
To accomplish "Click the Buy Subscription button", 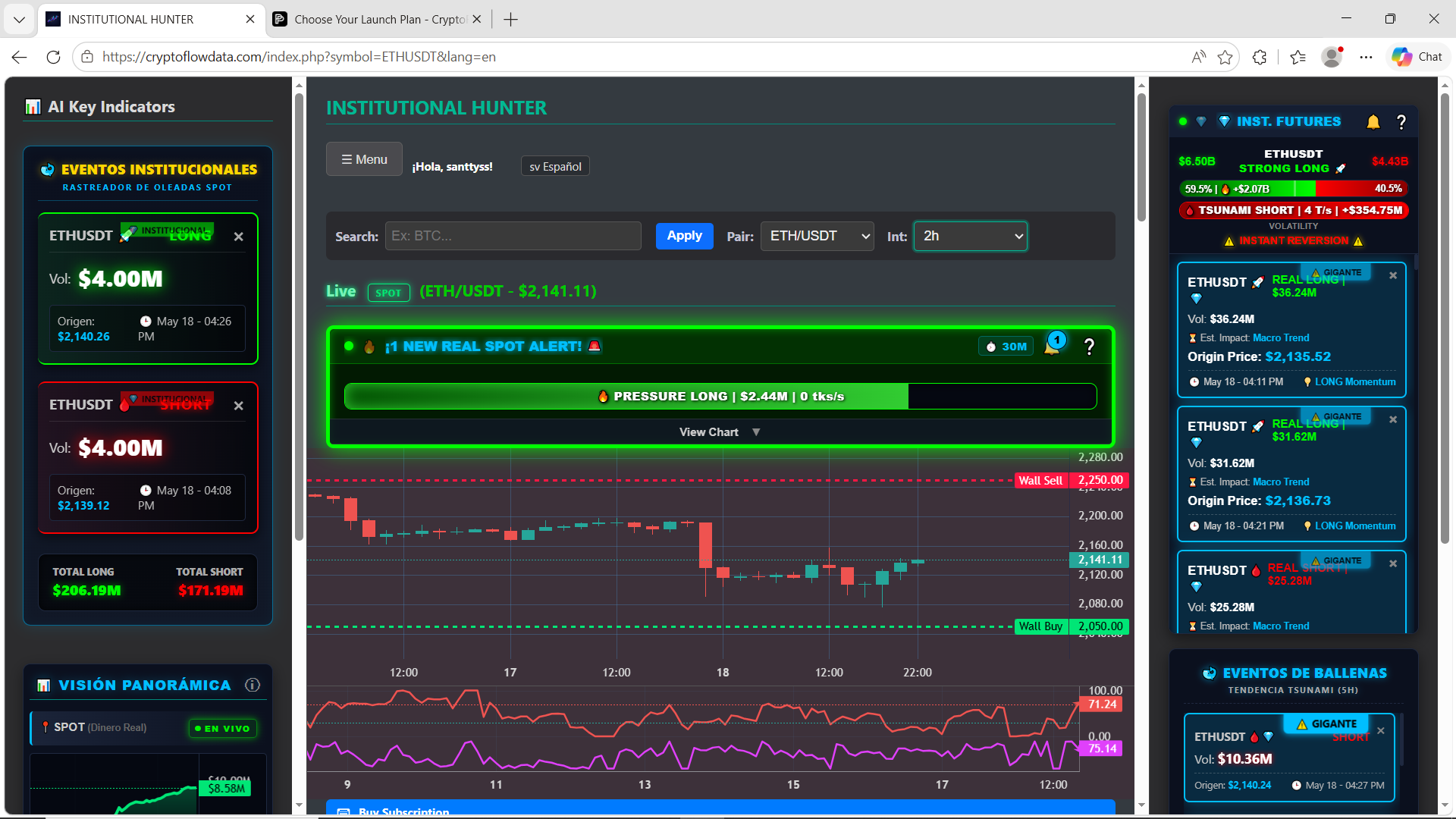I will [x=720, y=809].
